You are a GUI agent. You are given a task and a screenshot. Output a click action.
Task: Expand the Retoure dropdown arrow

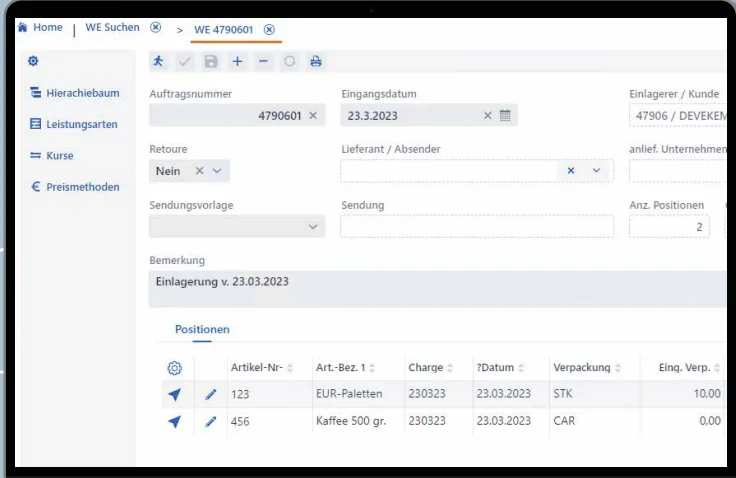coord(217,171)
